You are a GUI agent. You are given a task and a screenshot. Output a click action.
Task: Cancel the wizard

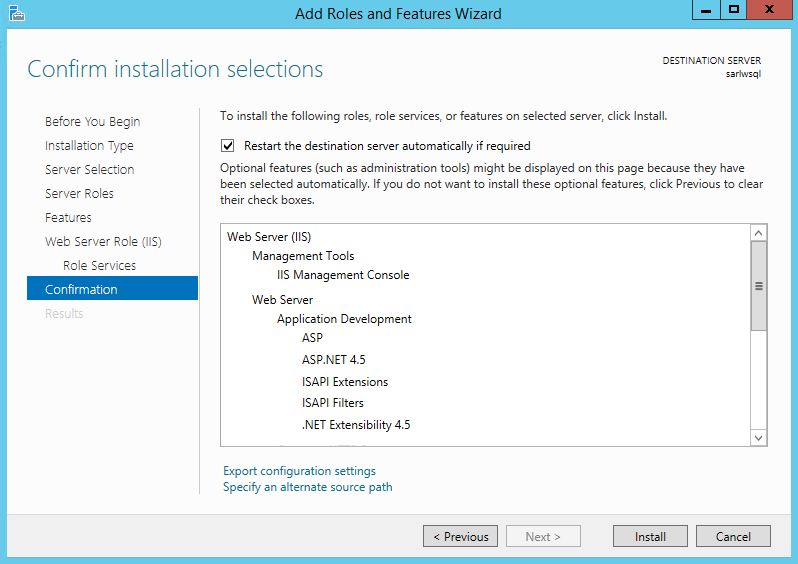(x=733, y=536)
